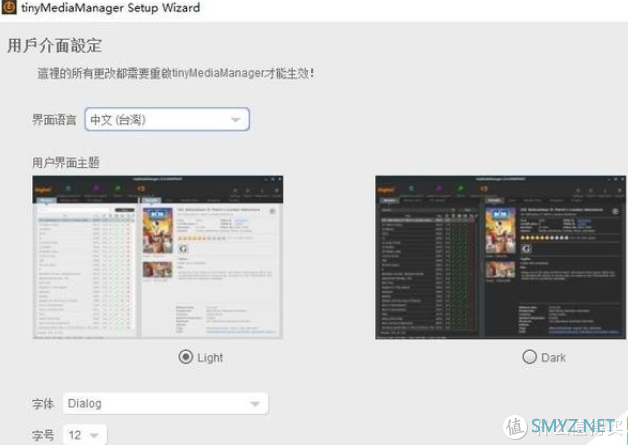The image size is (628, 445).
Task: Click the 用户界面主题 label
Action: tap(66, 163)
